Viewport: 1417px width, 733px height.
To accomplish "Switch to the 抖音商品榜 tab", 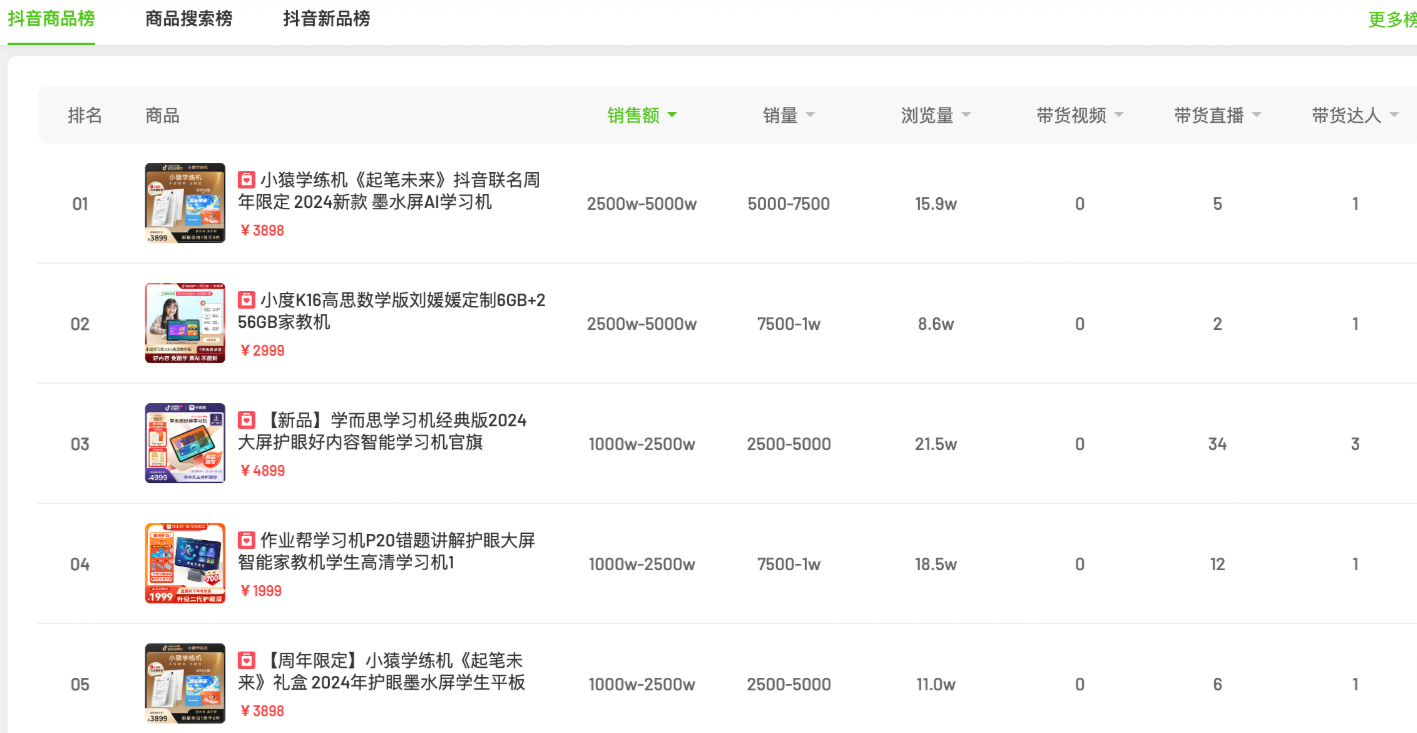I will coord(51,19).
